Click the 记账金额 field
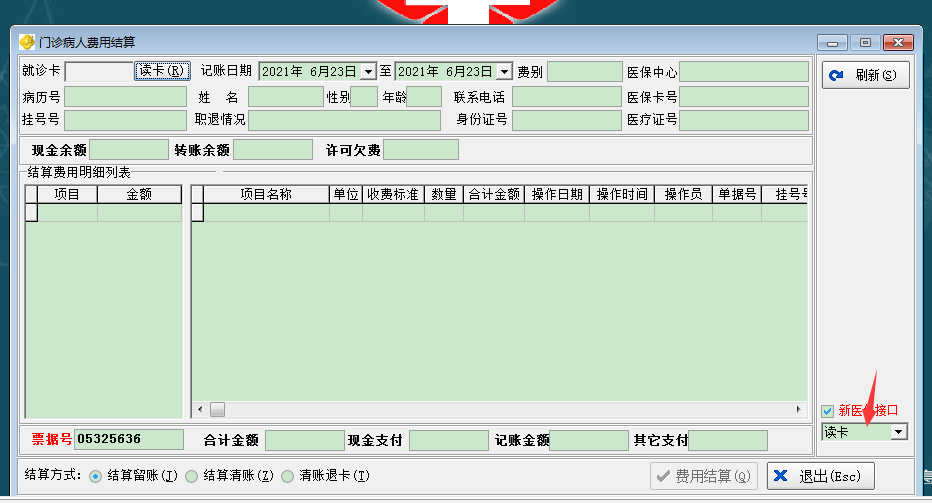 click(x=588, y=441)
